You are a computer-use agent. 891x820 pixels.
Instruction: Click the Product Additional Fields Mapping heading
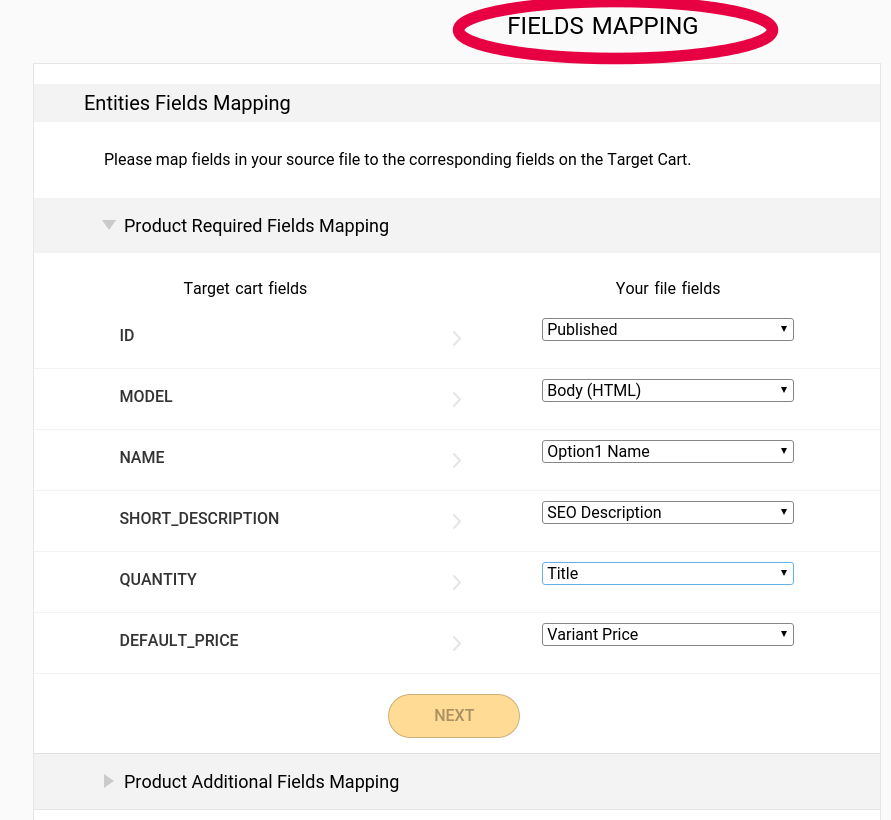261,782
